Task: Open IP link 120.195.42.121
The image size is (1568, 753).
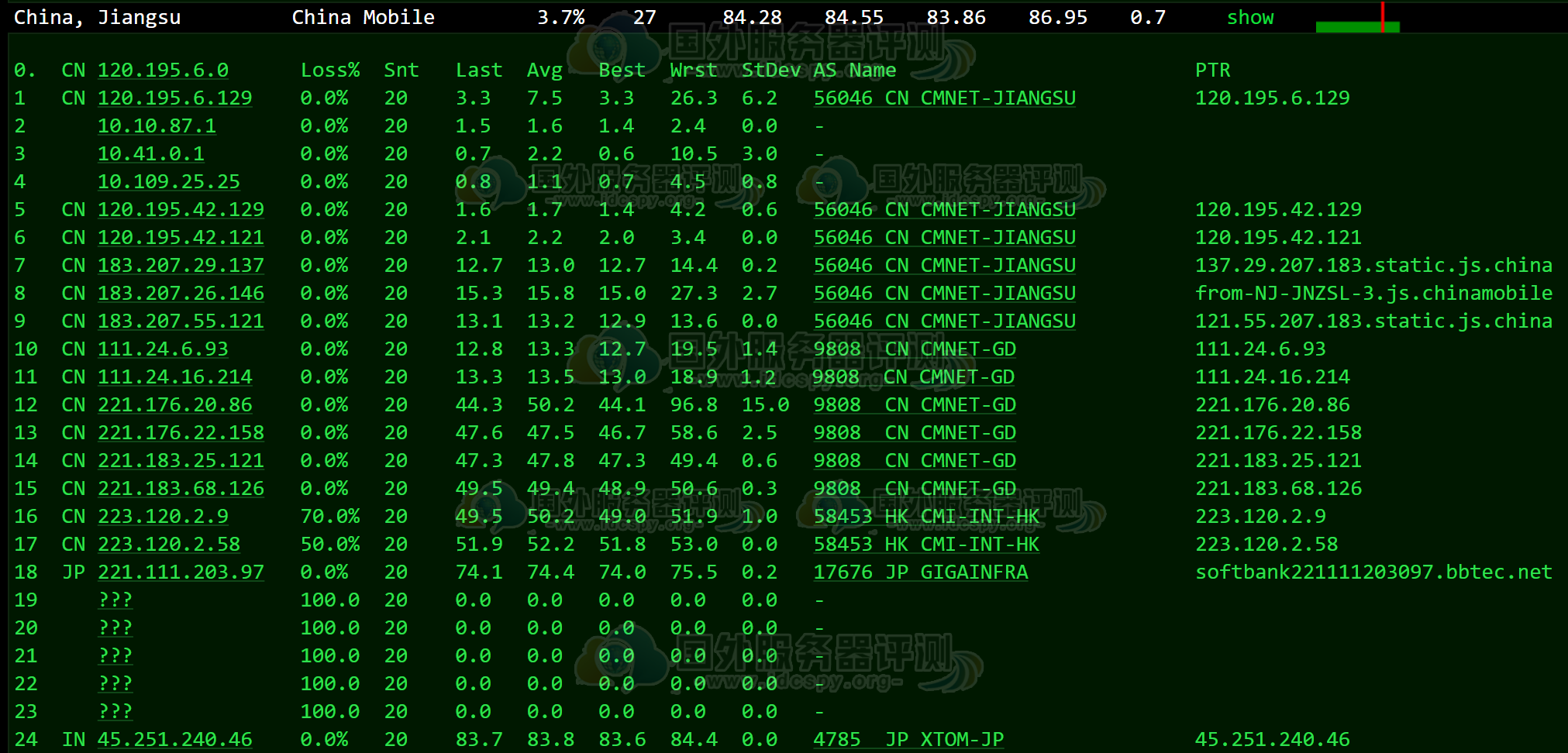Action: click(181, 237)
